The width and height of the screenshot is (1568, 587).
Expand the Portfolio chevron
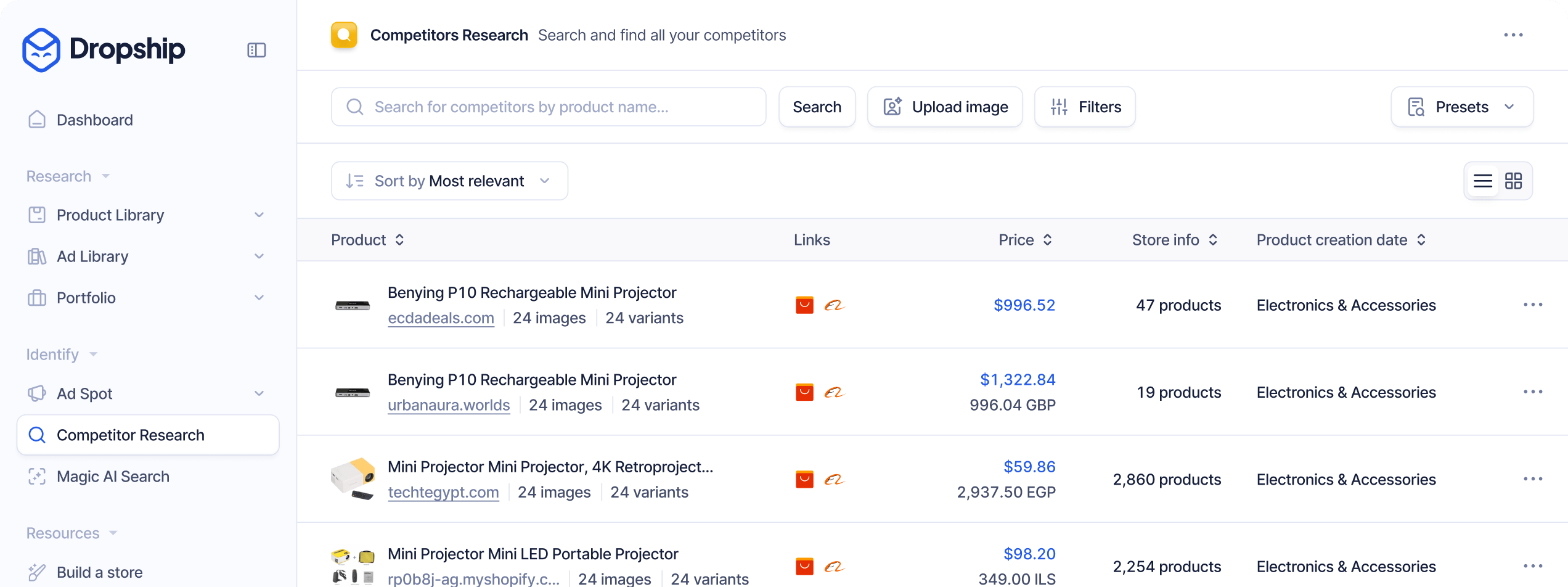coord(259,298)
